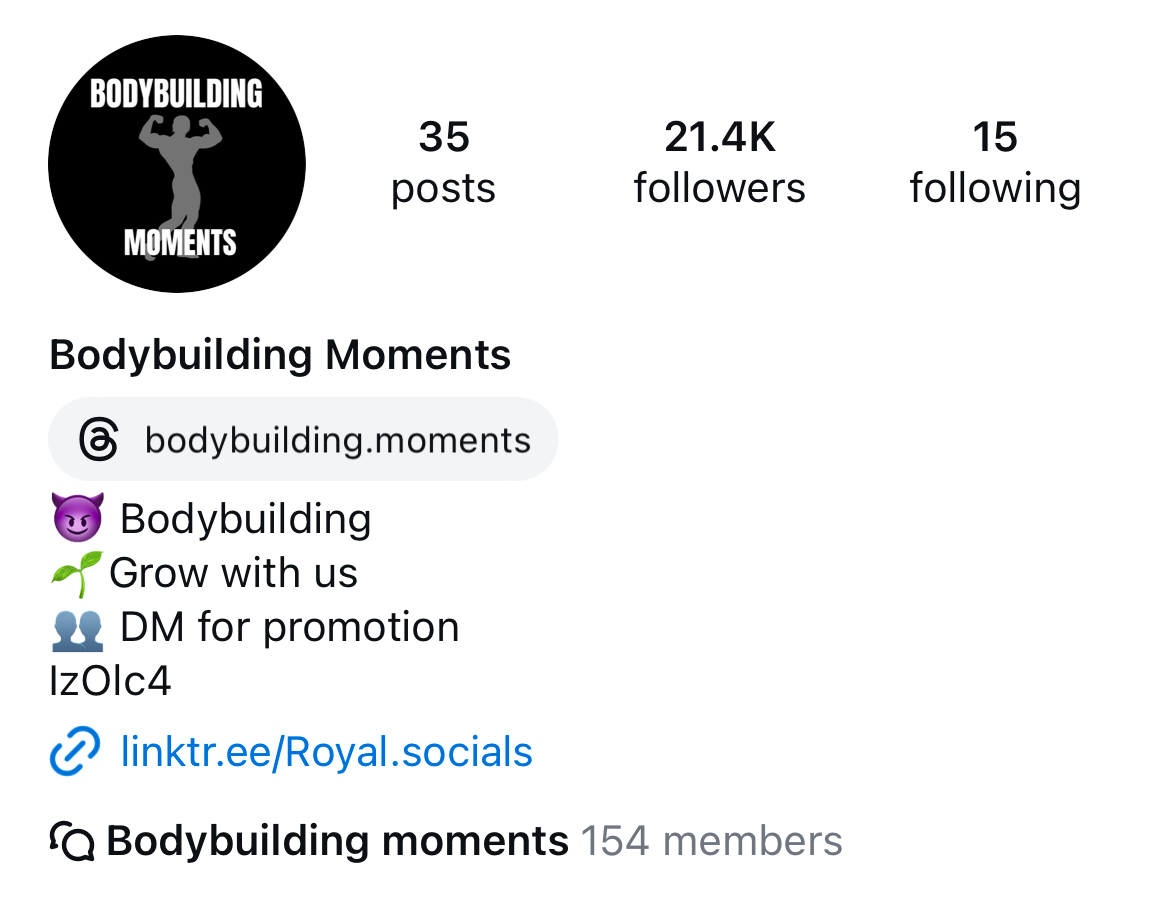The width and height of the screenshot is (1170, 909).
Task: Click the green seedling emoji
Action: [75, 573]
